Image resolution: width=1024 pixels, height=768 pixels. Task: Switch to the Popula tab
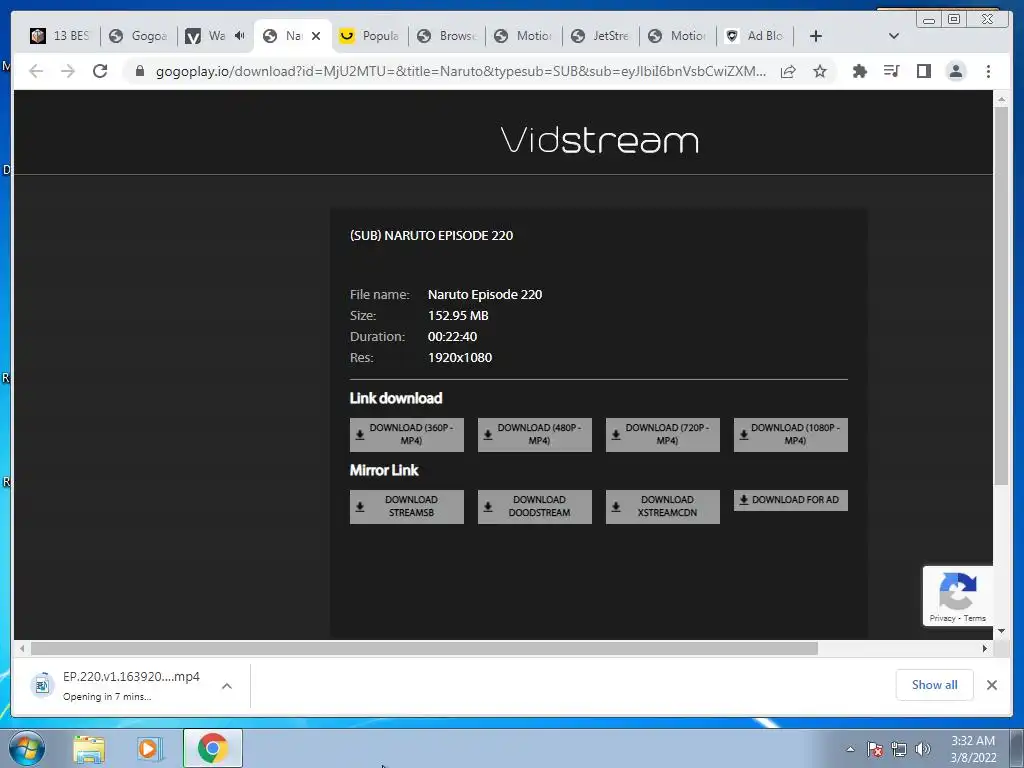[370, 36]
